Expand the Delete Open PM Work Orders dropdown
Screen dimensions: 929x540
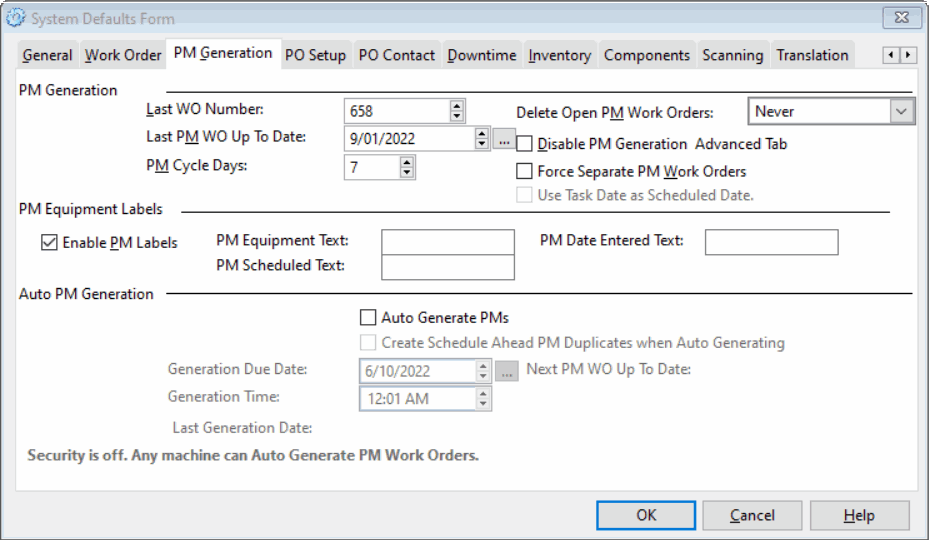tap(901, 111)
